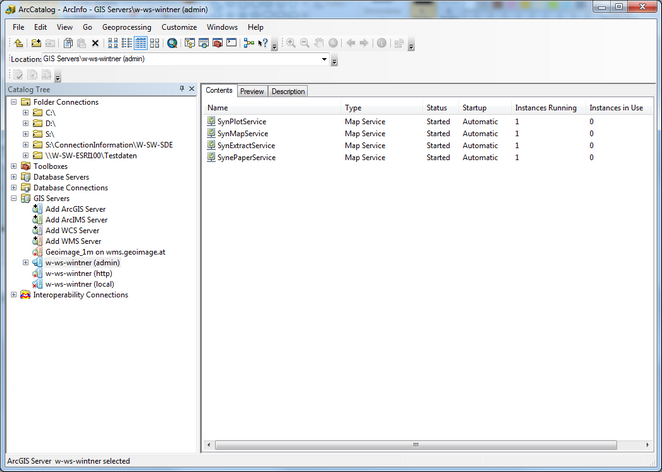Open the Search window icon
The image size is (662, 472).
[x=203, y=43]
